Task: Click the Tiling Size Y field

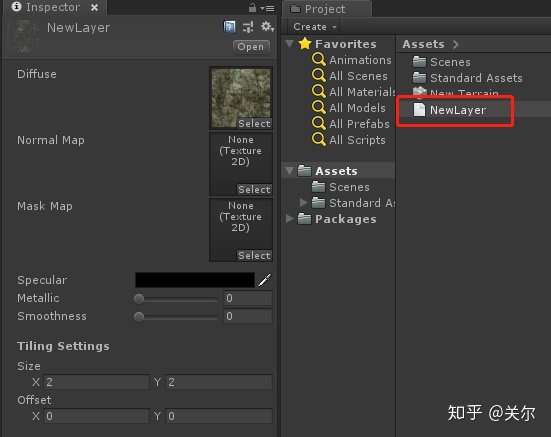Action: (219, 382)
